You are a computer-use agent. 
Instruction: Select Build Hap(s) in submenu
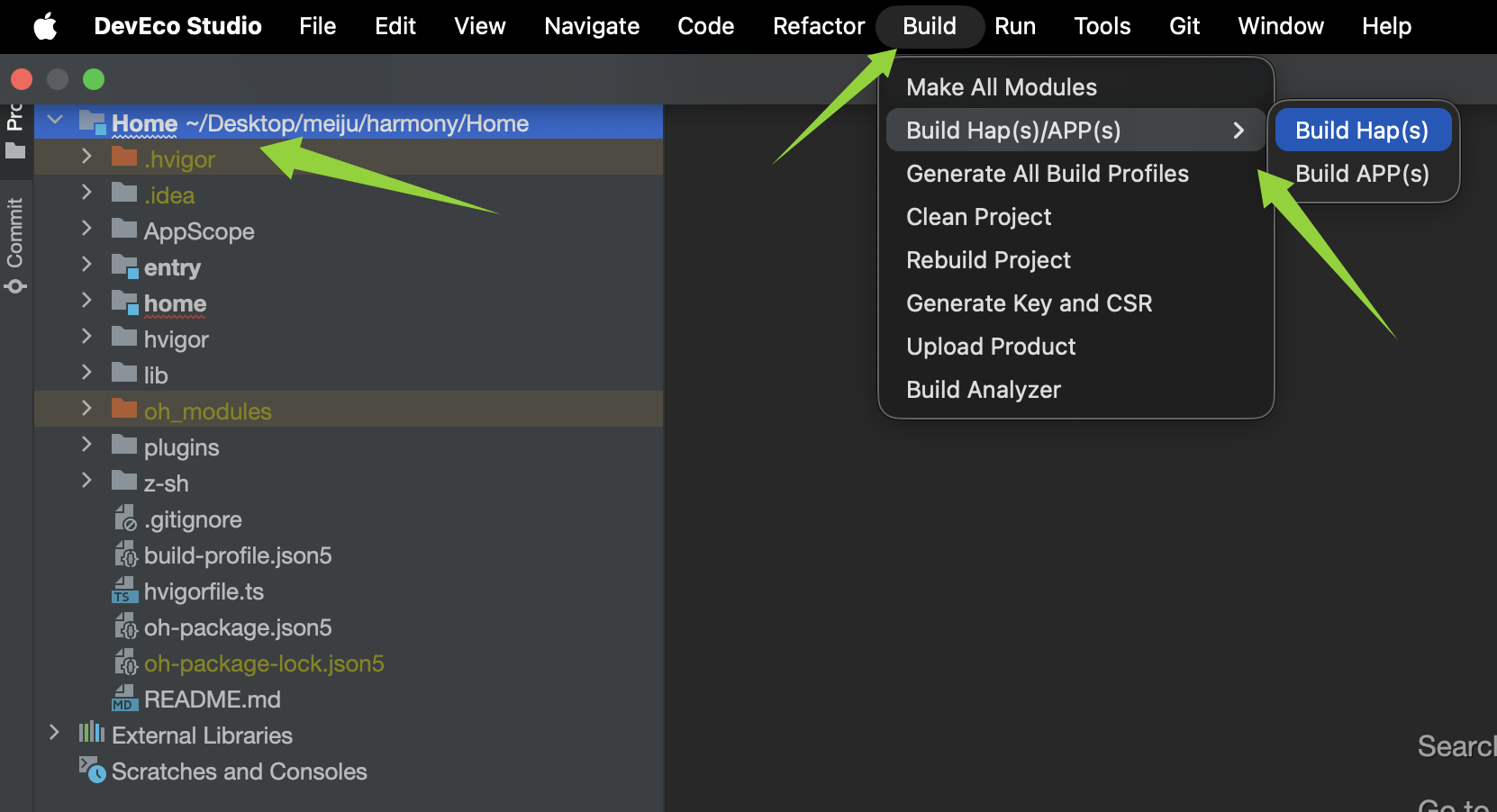[x=1363, y=131]
